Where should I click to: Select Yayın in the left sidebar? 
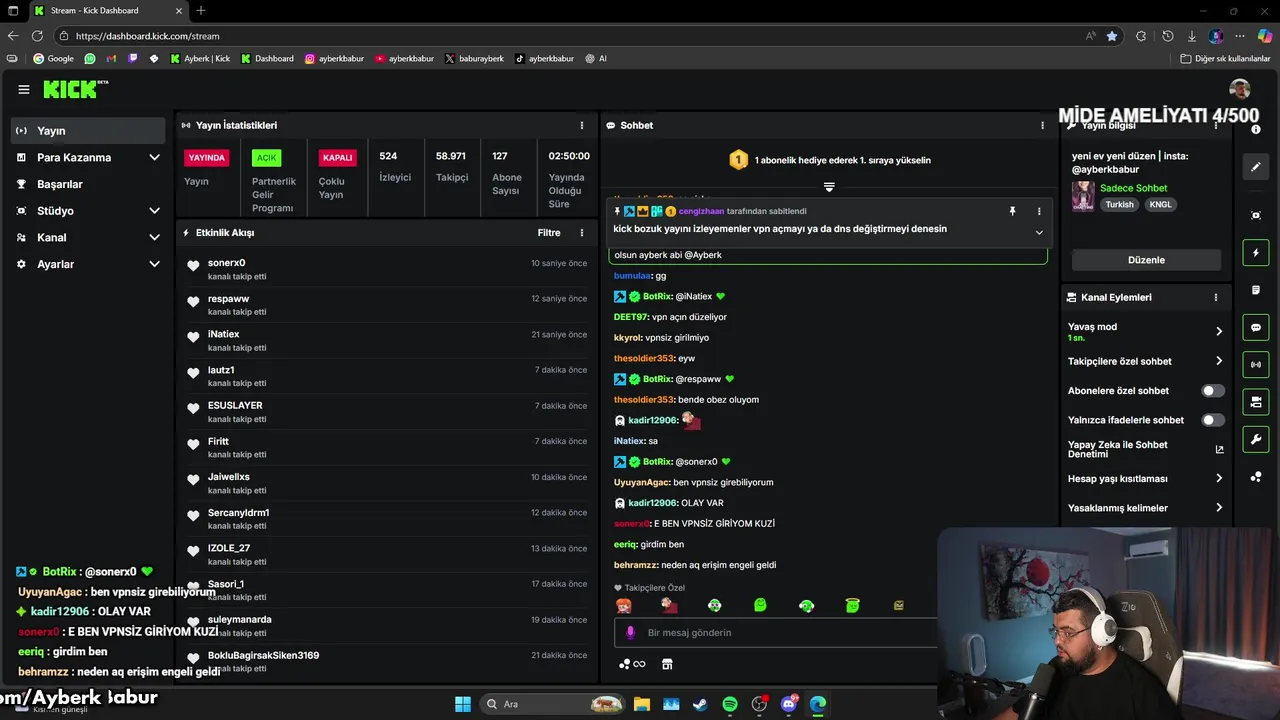(88, 130)
